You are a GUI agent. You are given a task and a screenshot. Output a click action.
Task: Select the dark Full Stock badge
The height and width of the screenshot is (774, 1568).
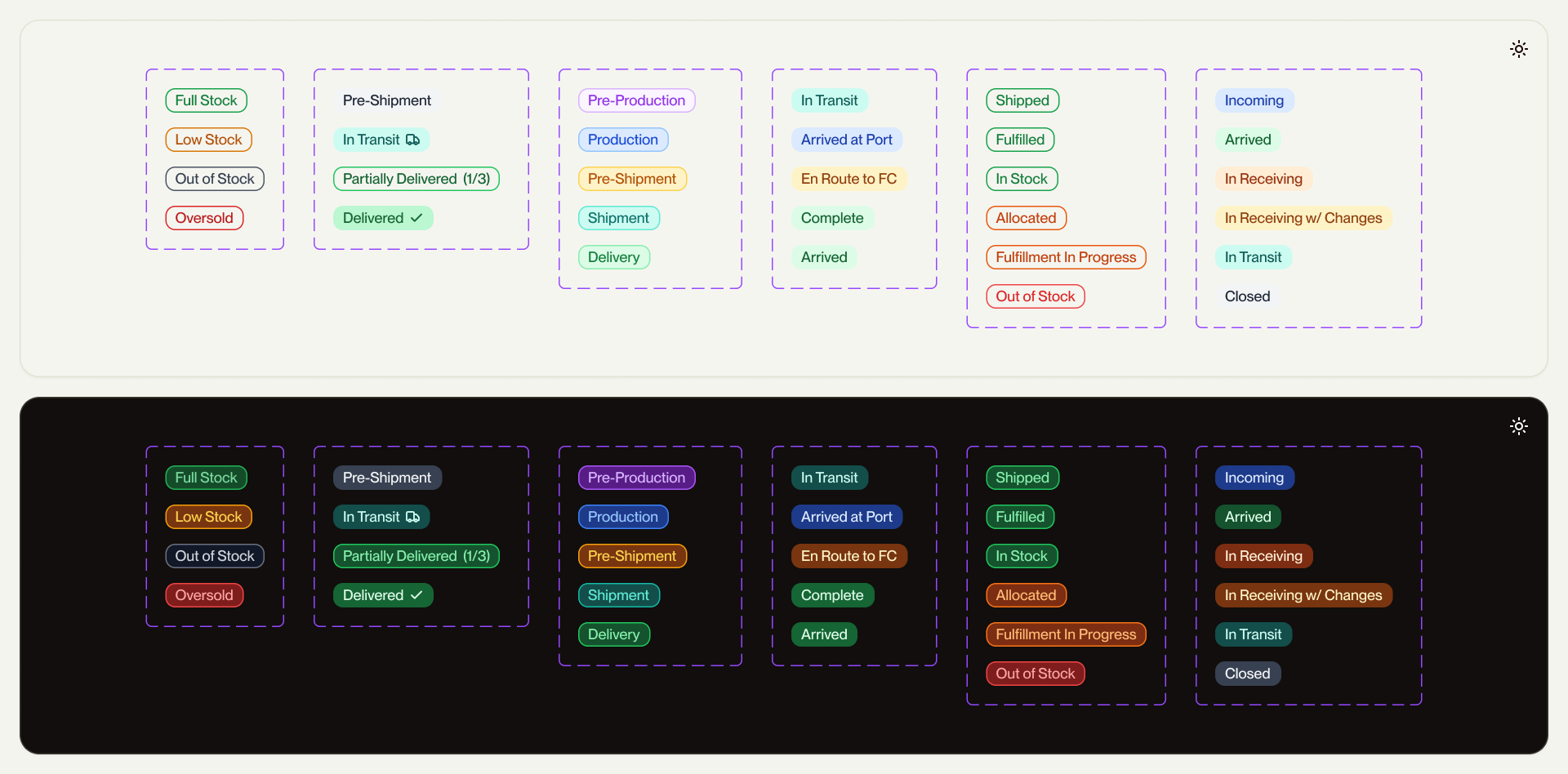(x=207, y=478)
